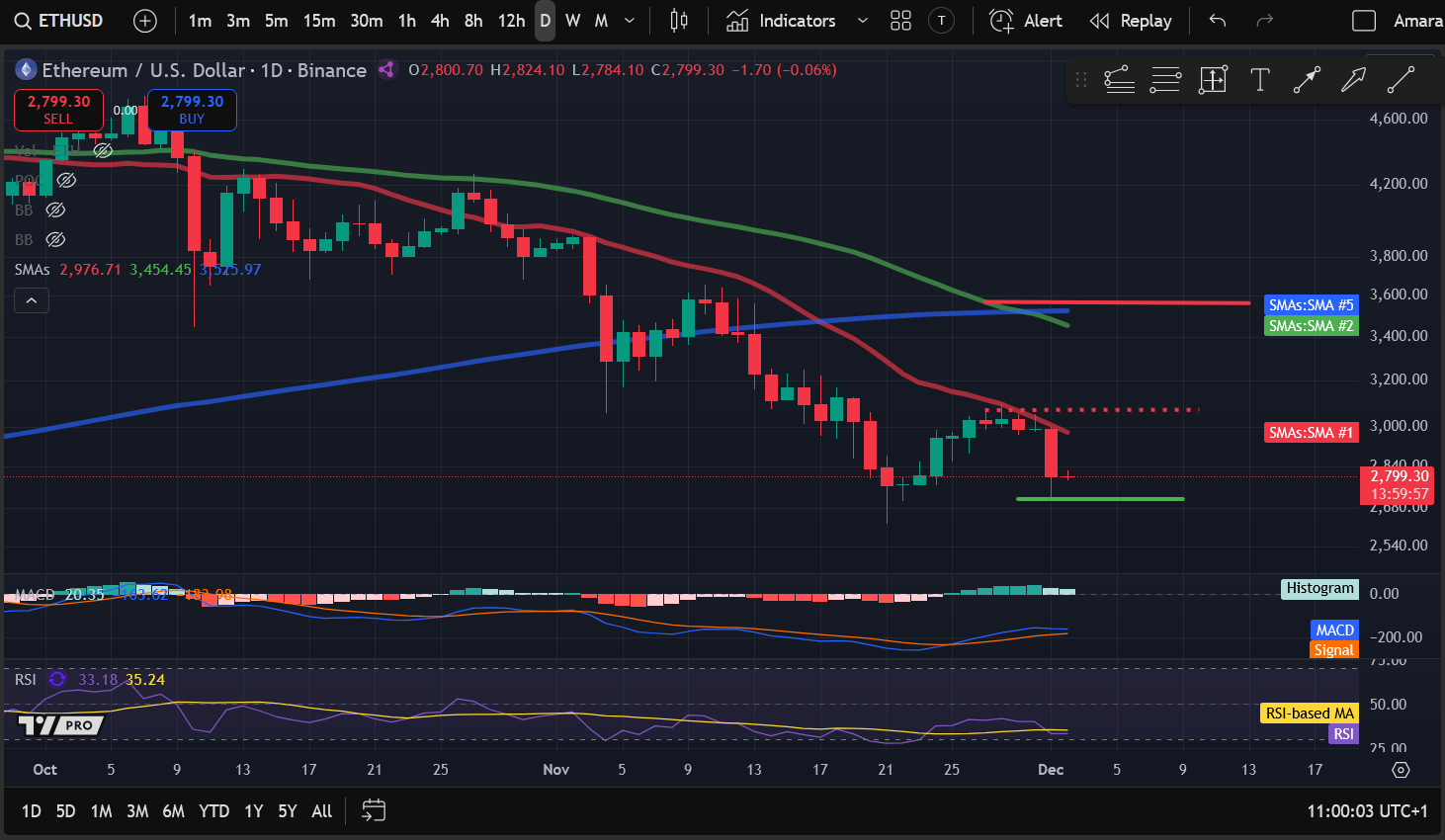Viewport: 1445px width, 840px height.
Task: Unhide the first BB indicator
Action: pos(55,210)
